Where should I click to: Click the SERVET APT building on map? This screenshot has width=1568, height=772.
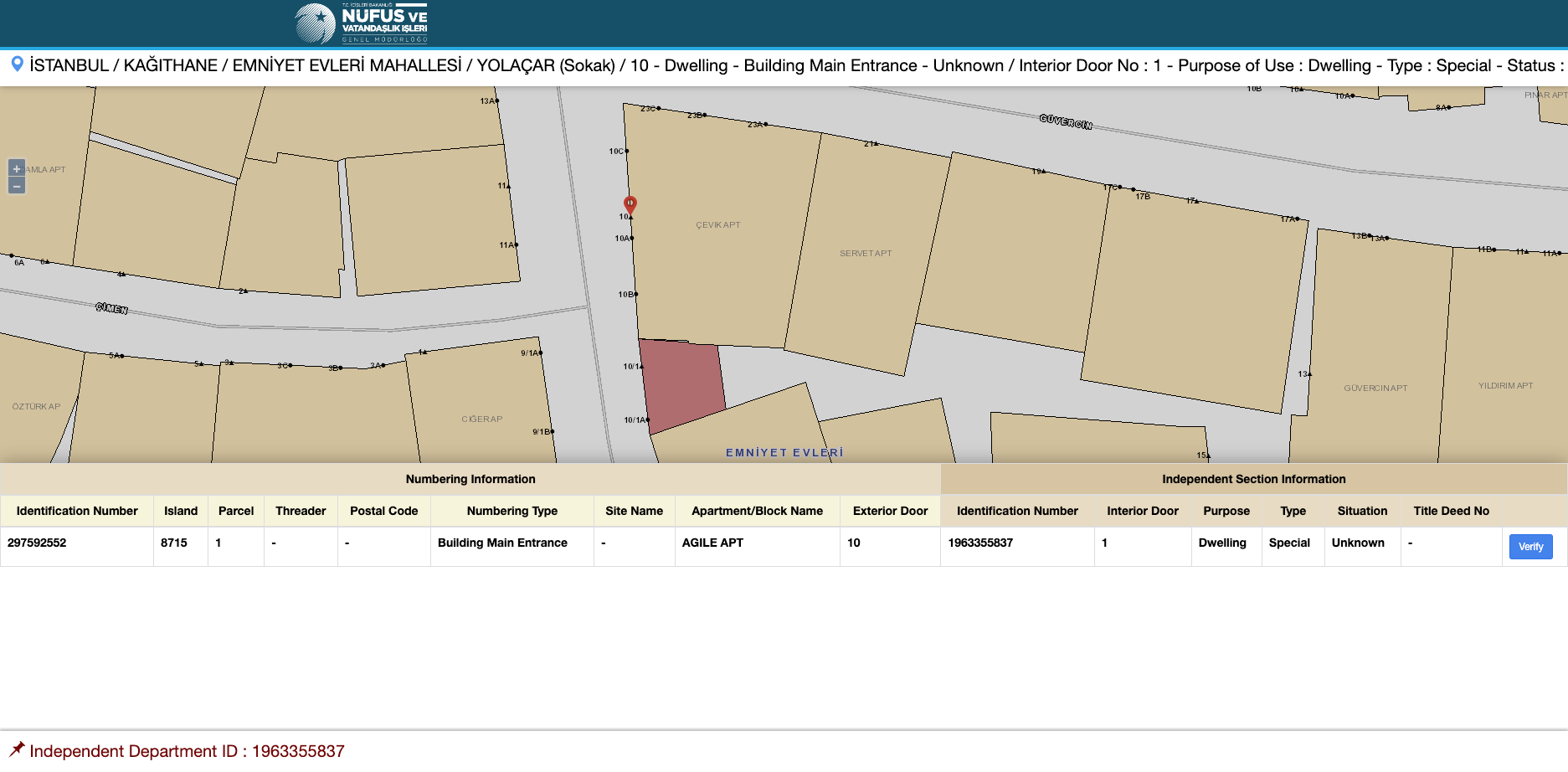[x=866, y=254]
